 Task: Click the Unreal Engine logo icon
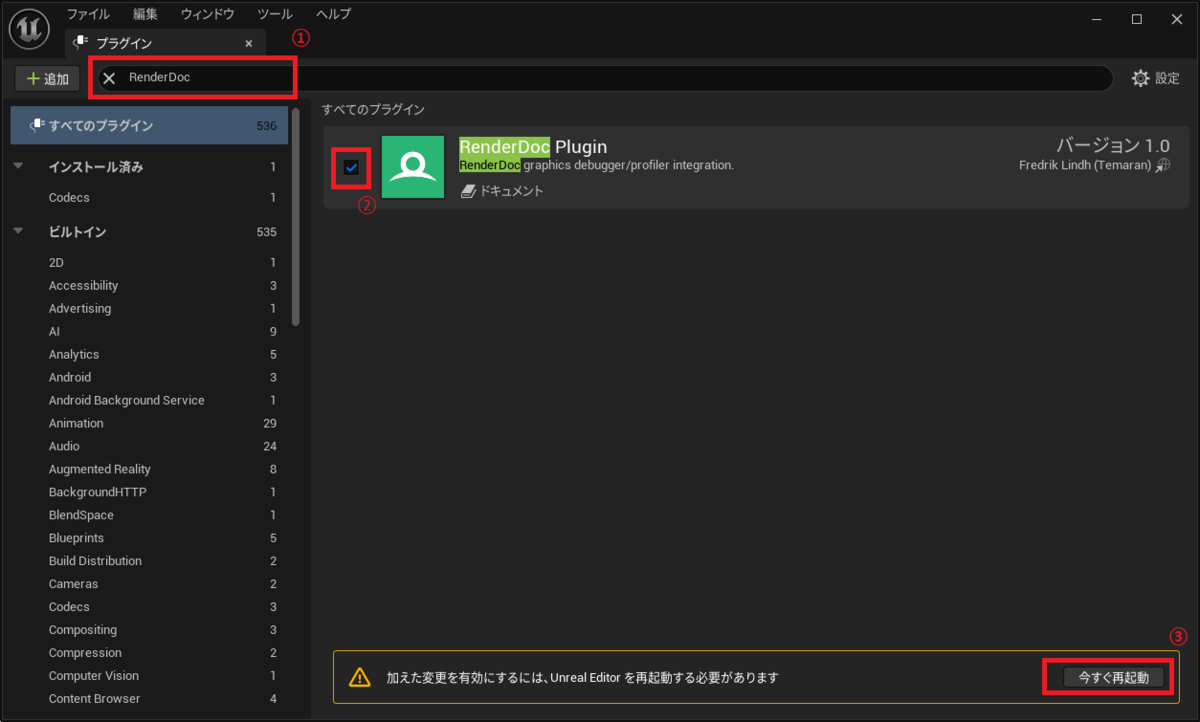(x=29, y=29)
